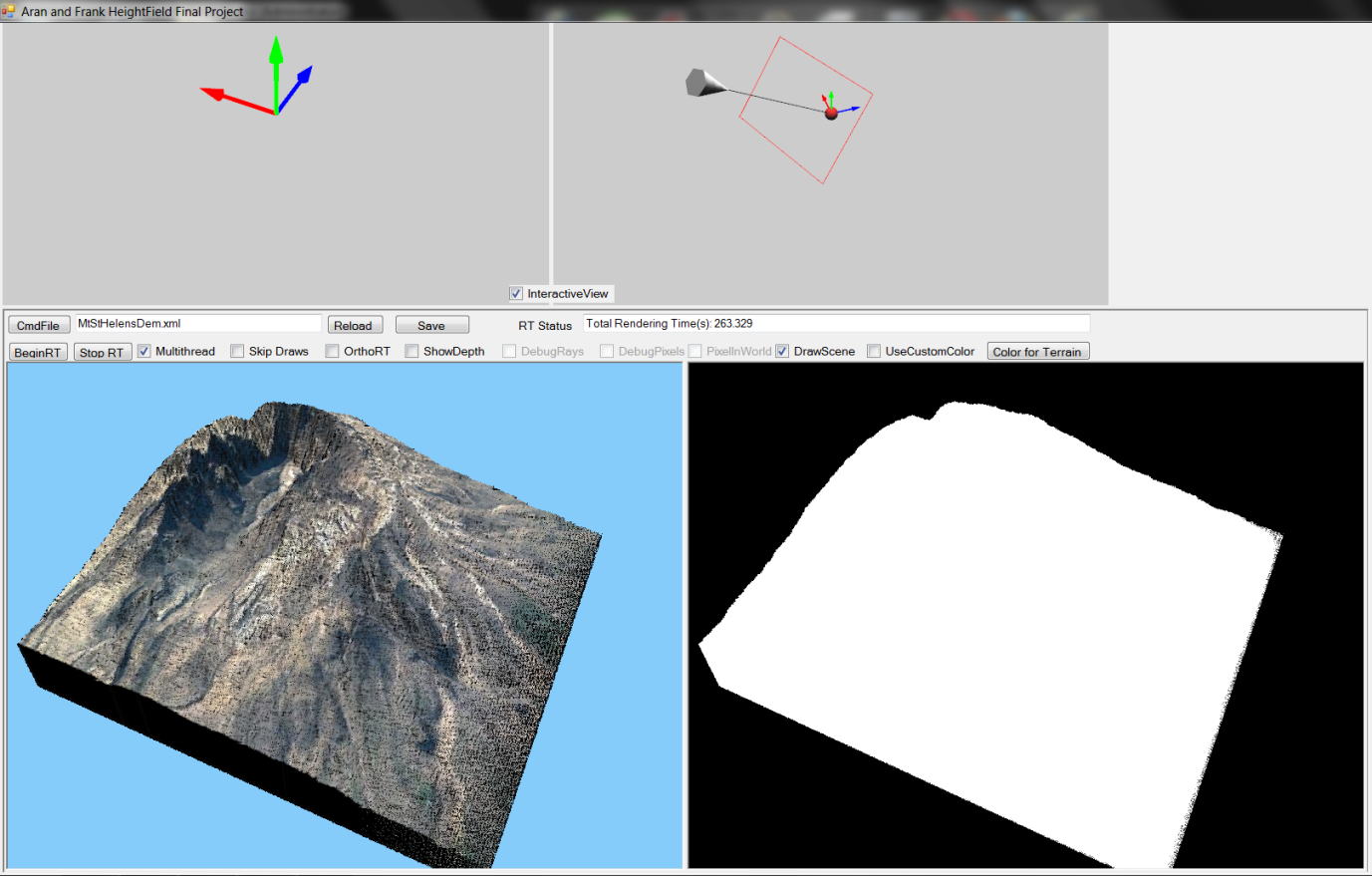Click the Stop RT button
Viewport: 1372px width, 876px height.
click(x=102, y=352)
